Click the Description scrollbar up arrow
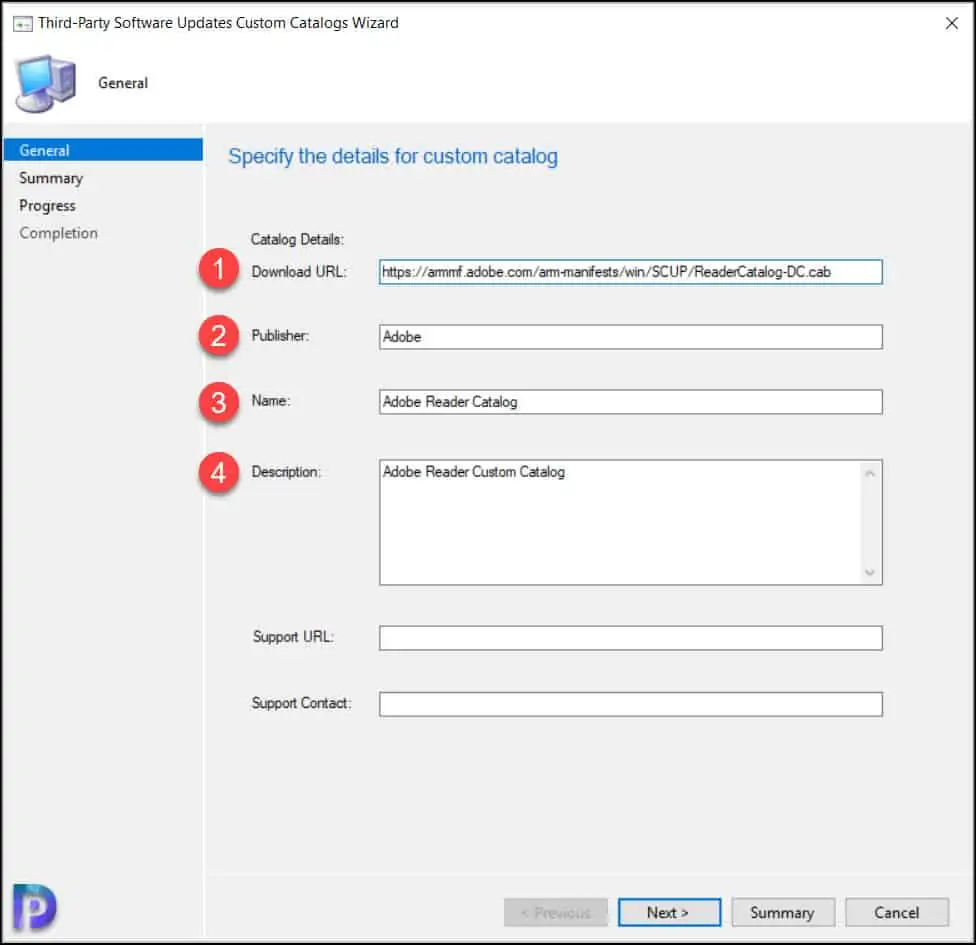976x945 pixels. point(870,474)
